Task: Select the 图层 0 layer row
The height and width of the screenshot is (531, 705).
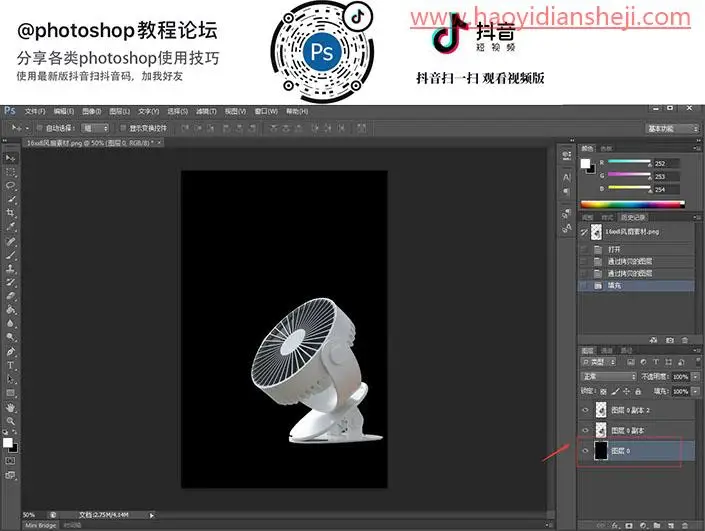Action: click(x=636, y=451)
